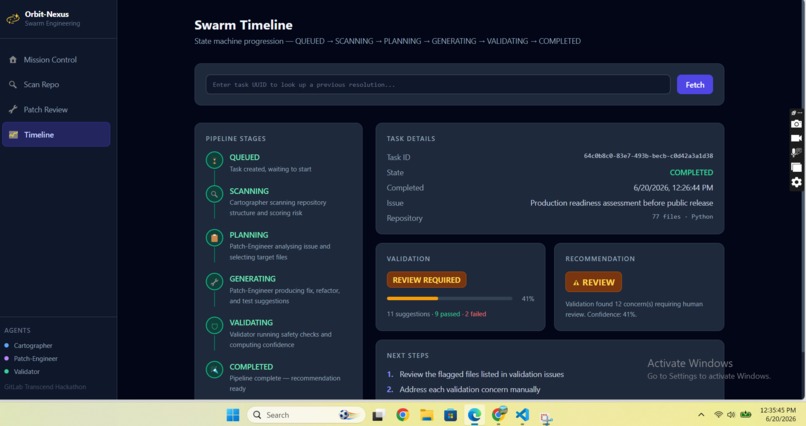Select the GENERATING stage title
Screen dimensions: 806x426
[252, 279]
